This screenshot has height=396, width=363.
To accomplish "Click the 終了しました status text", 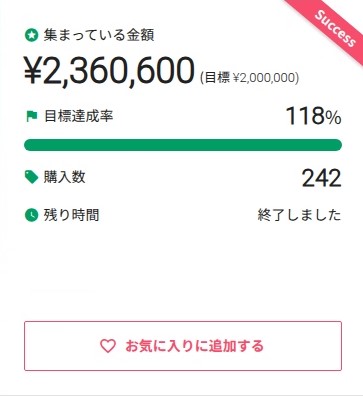I will pos(299,215).
